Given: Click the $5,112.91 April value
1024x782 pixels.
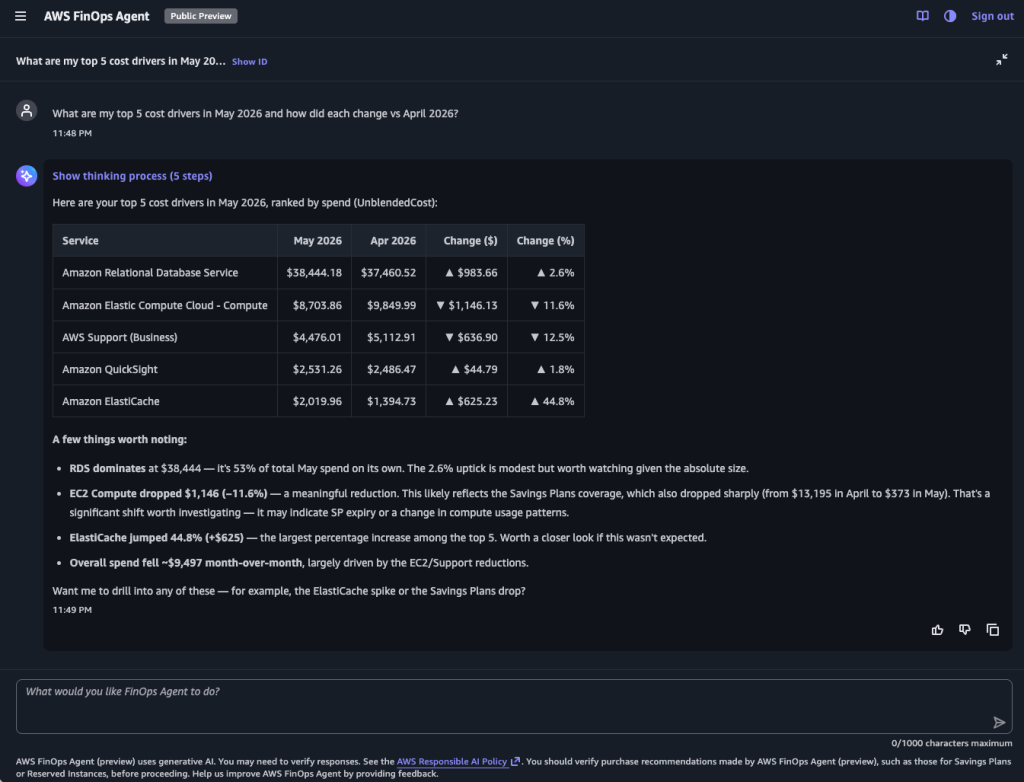Looking at the screenshot, I should click(x=391, y=337).
